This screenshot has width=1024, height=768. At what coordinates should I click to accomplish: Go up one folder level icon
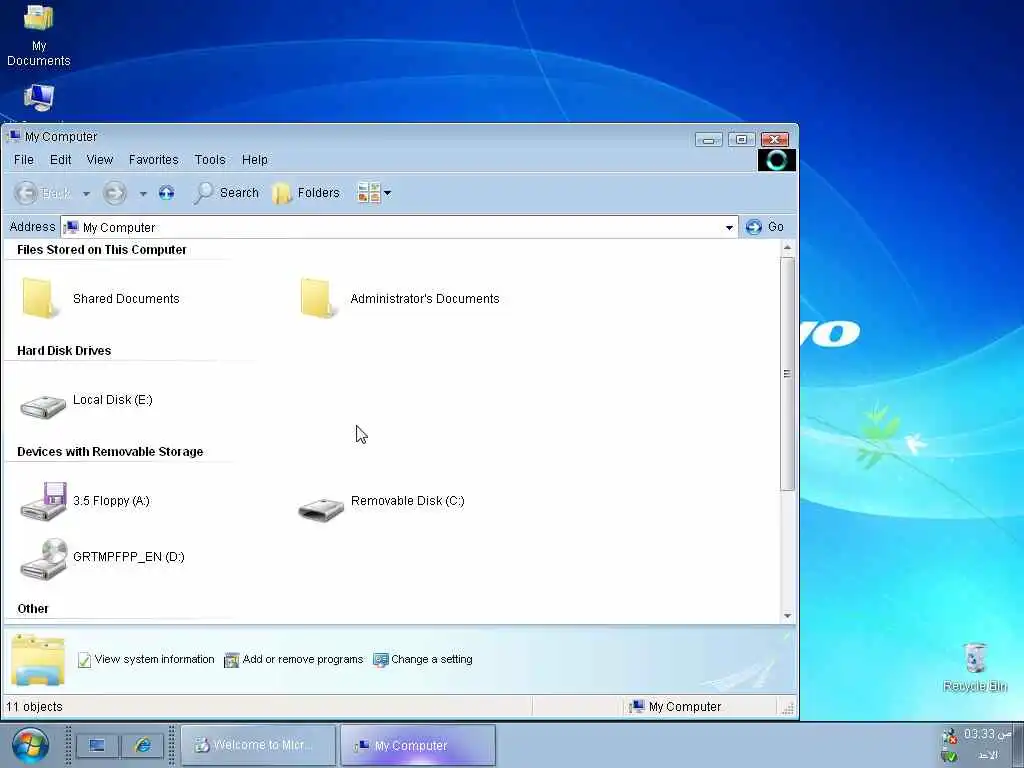167,193
